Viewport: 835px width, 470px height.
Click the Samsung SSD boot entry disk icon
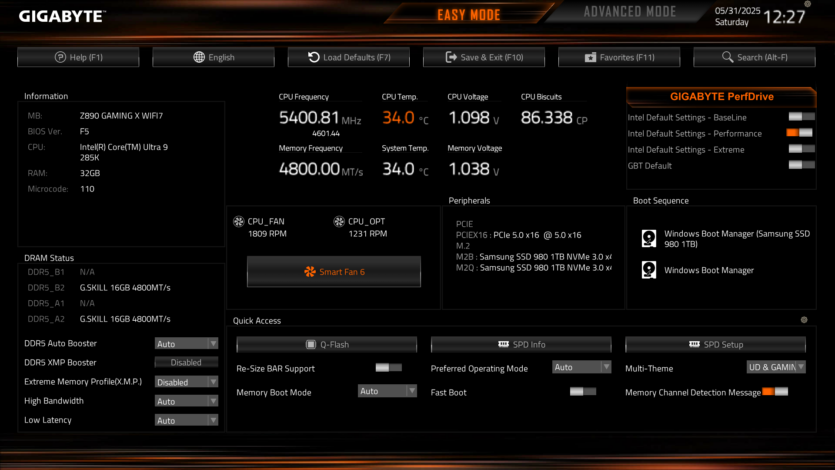pos(649,238)
